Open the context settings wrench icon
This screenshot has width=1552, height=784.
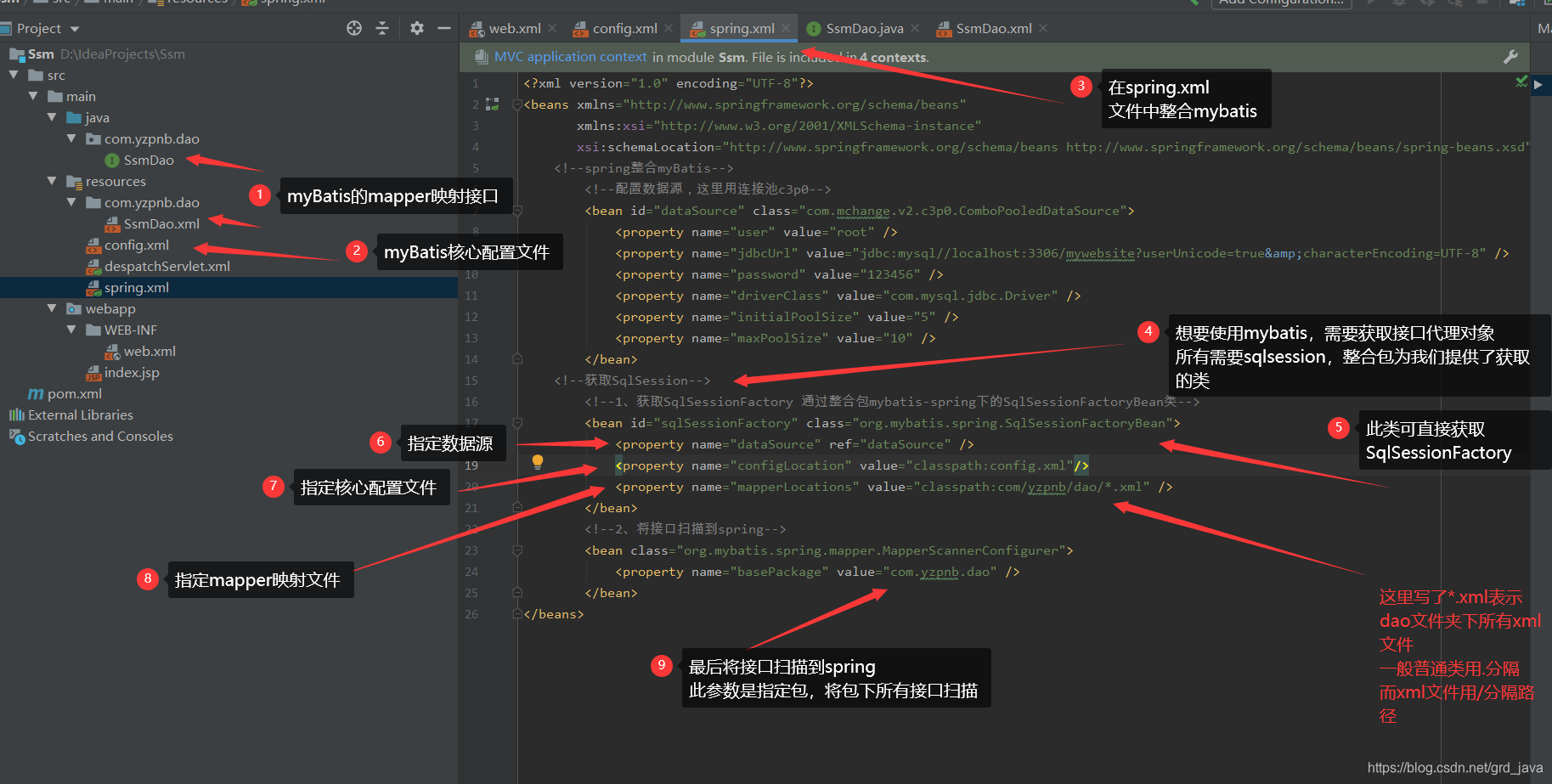click(x=1510, y=57)
